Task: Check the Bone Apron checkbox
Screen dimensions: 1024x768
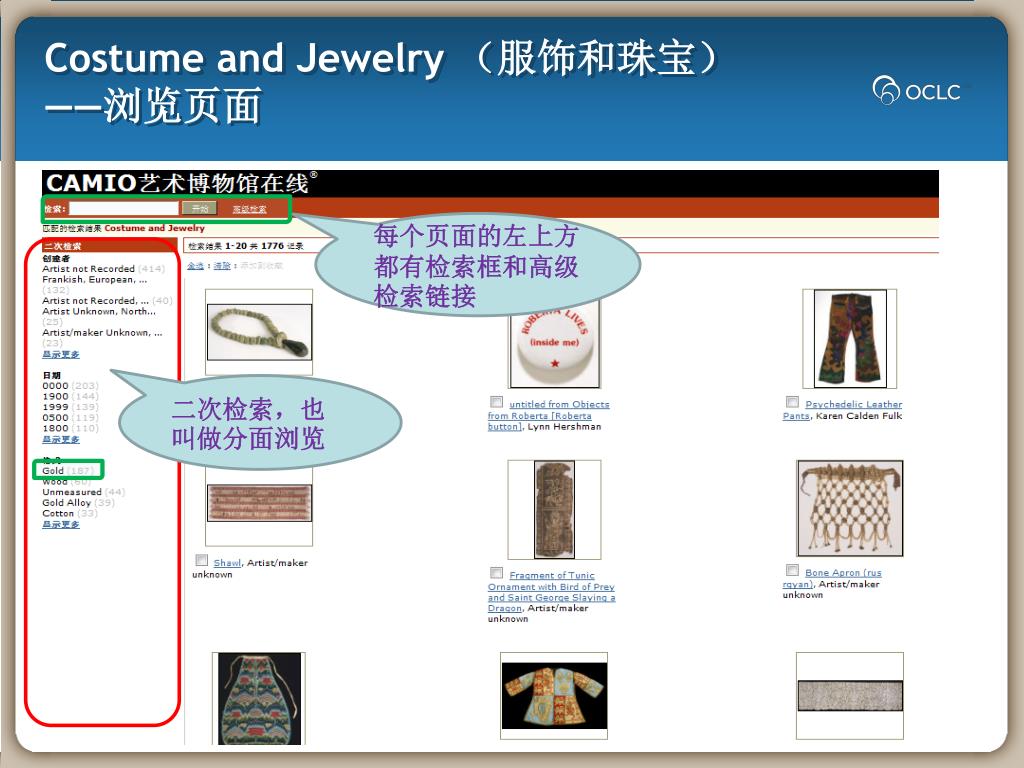Action: pos(792,570)
